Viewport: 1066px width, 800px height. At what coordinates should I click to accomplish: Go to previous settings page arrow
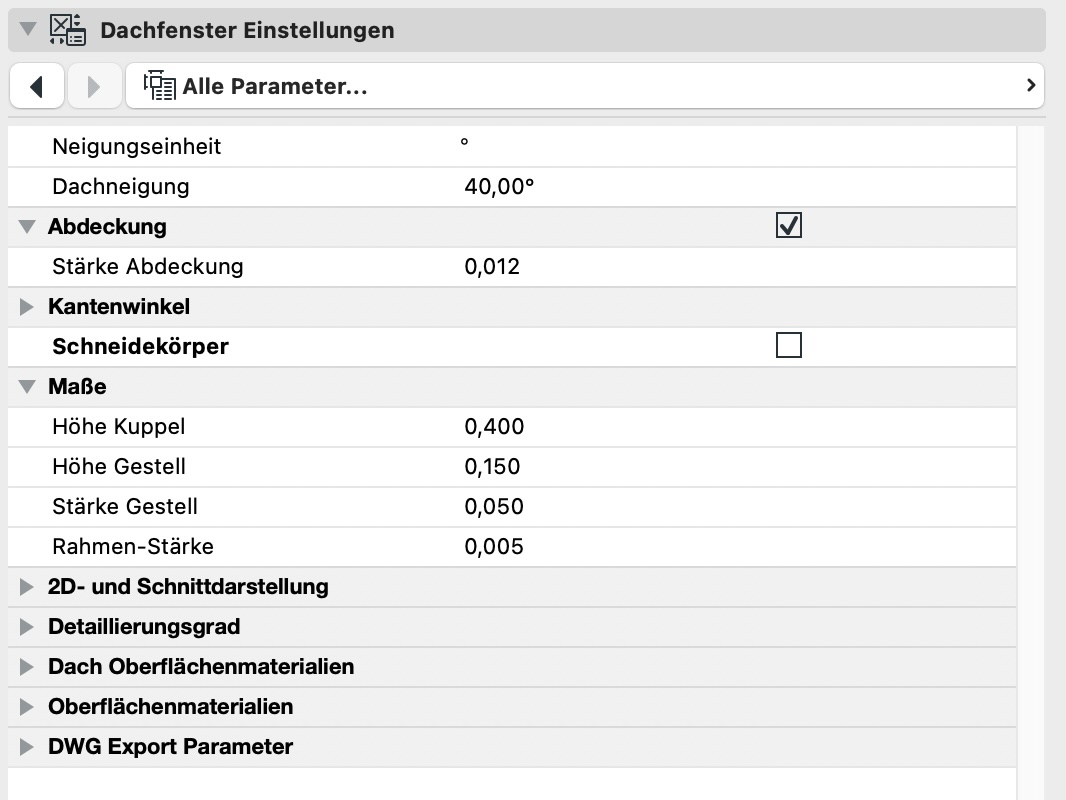click(37, 86)
